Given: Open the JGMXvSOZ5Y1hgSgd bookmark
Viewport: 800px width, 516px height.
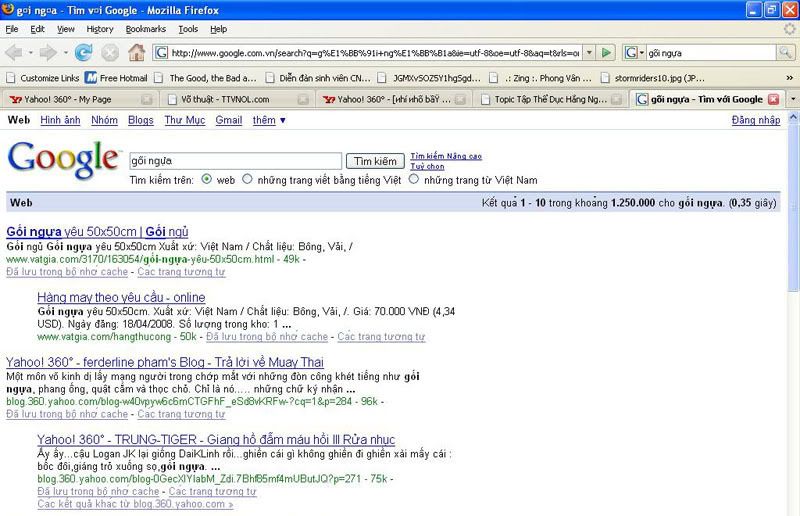Looking at the screenshot, I should pyautogui.click(x=429, y=78).
